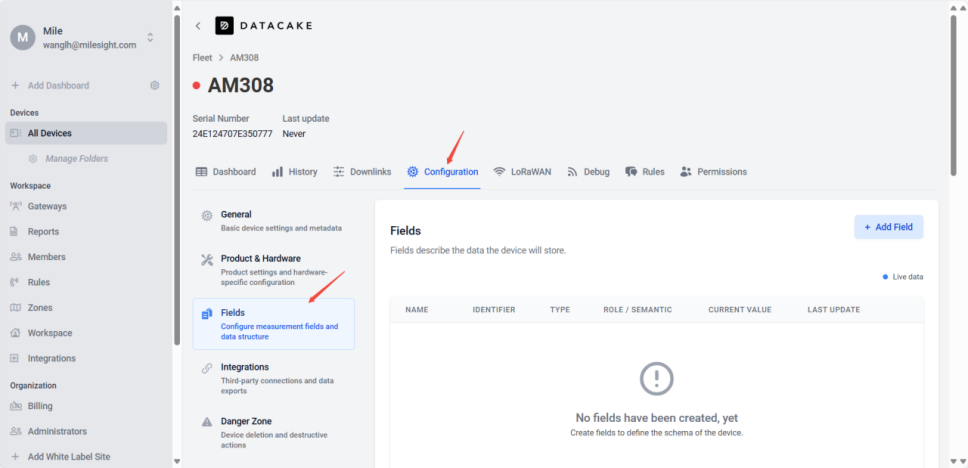Click the serial number 24E124707E350777
This screenshot has width=968, height=468.
tap(232, 133)
